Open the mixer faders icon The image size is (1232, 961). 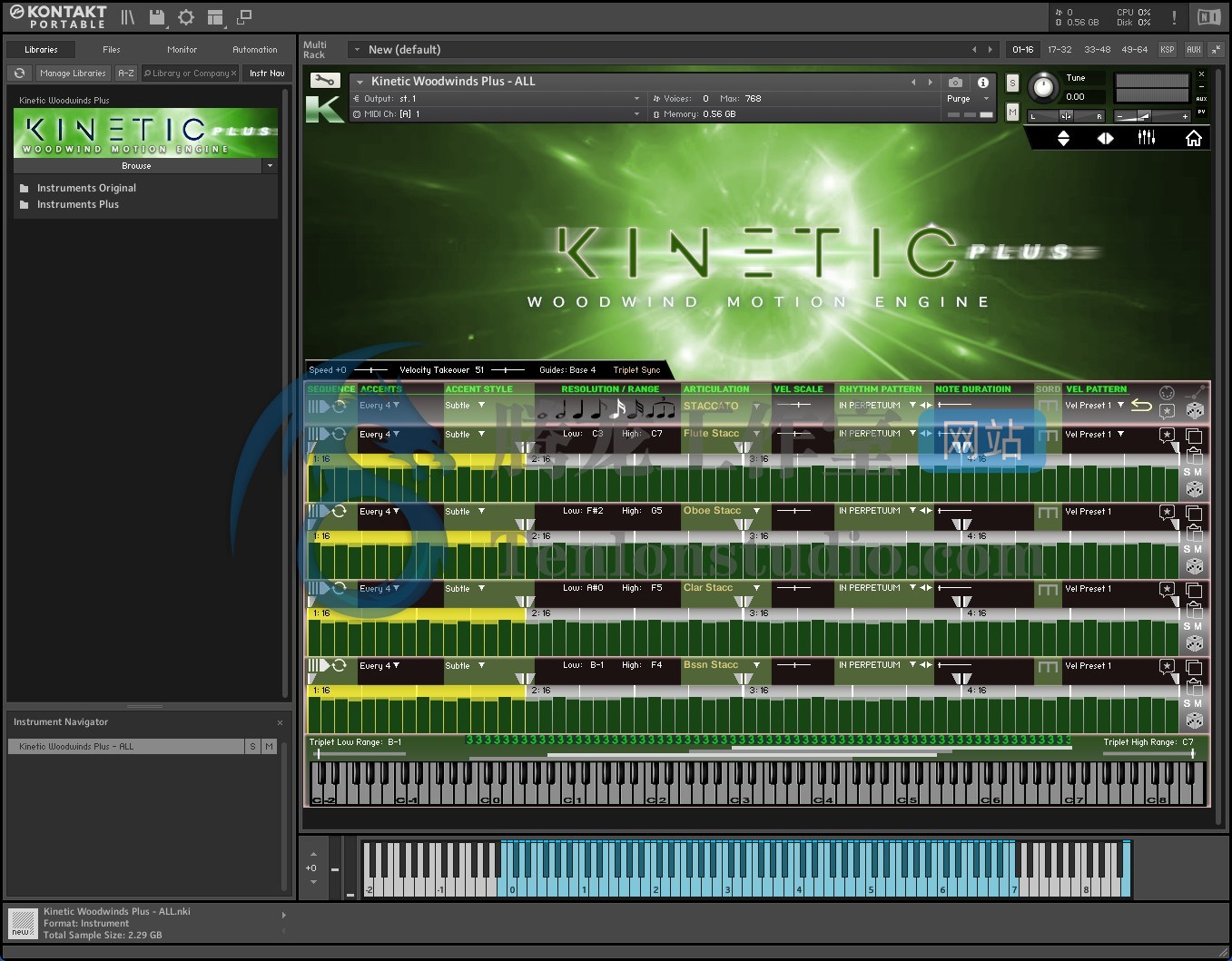1147,138
